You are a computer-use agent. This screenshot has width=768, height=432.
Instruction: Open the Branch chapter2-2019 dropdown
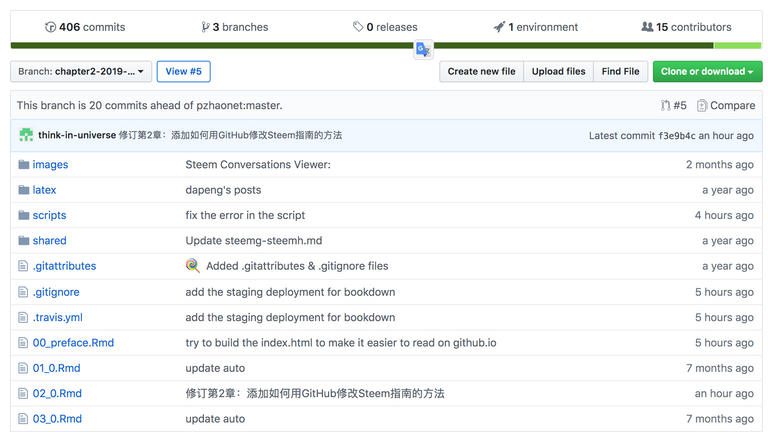(x=81, y=72)
